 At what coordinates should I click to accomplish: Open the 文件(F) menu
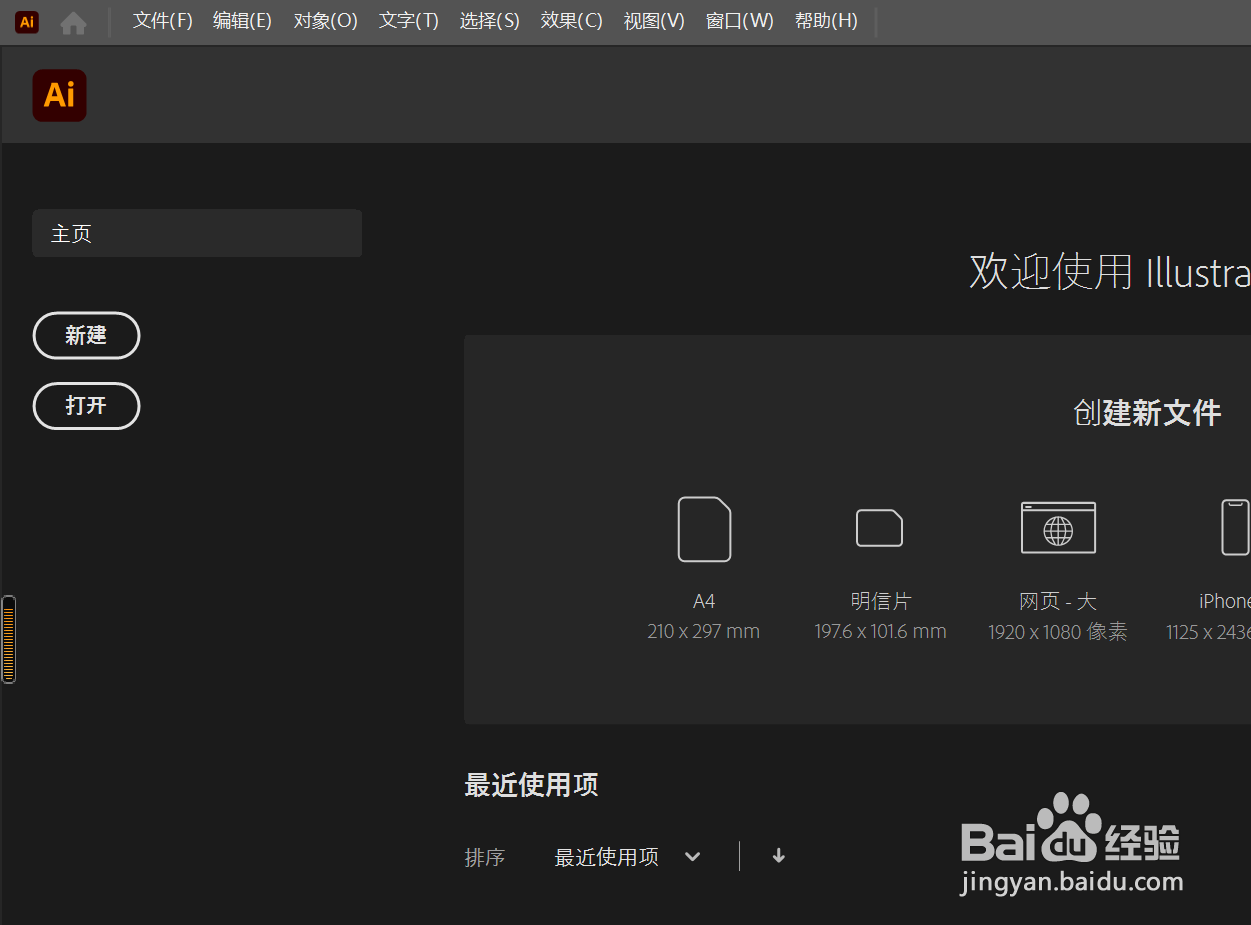[x=163, y=21]
